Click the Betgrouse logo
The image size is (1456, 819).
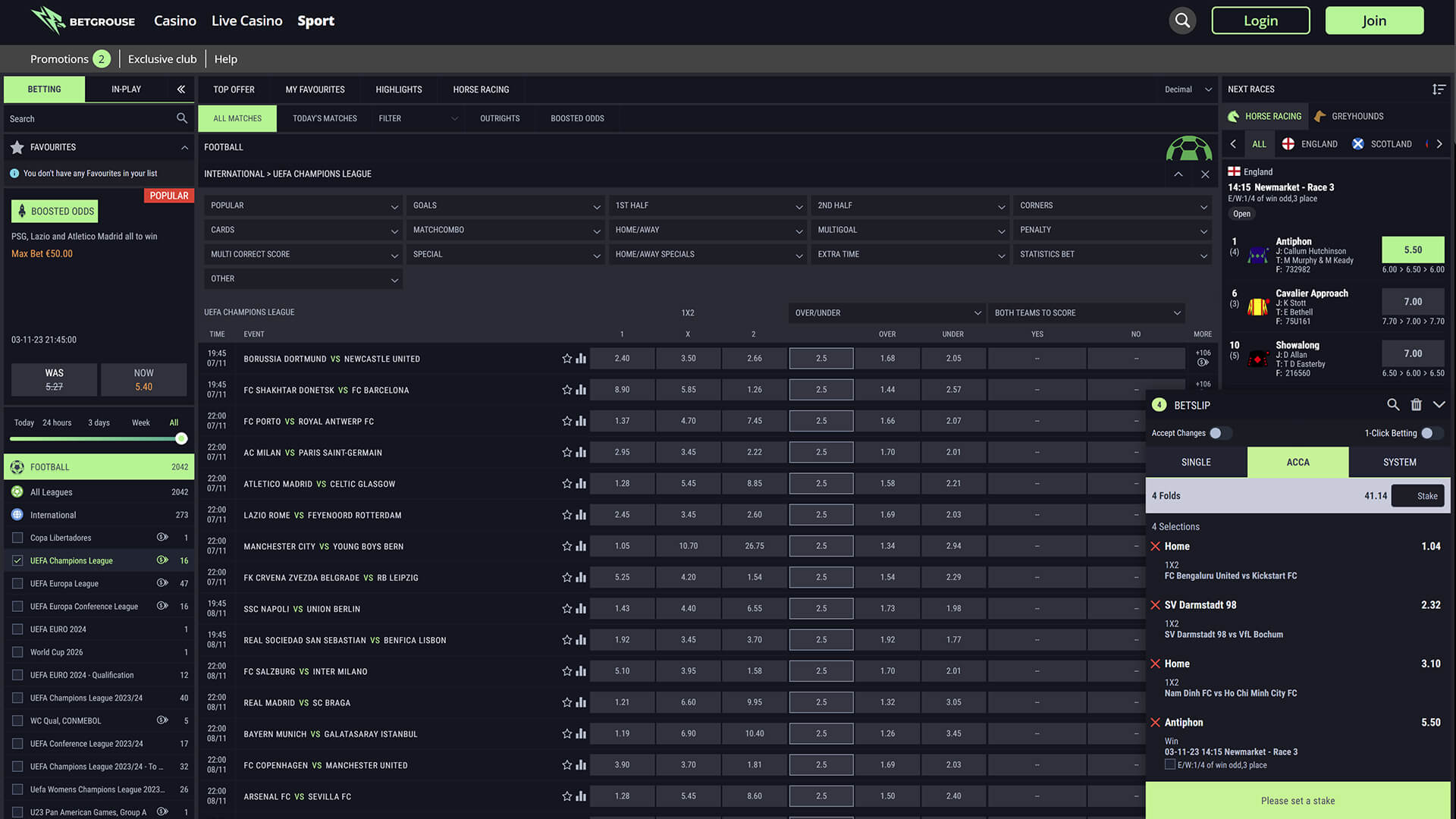(x=83, y=20)
